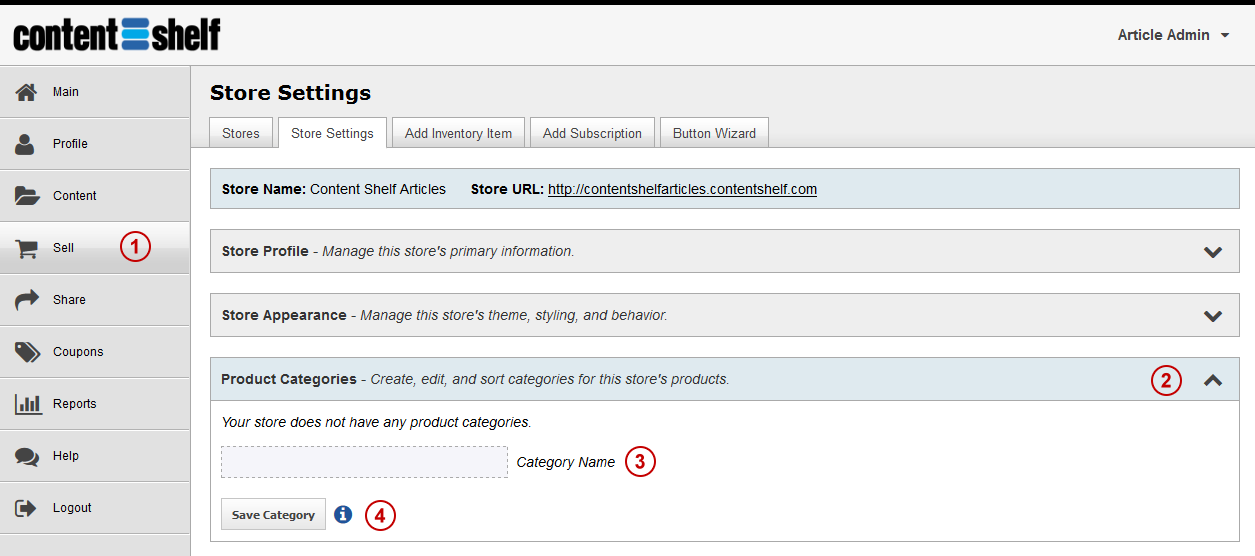Click the Help speech bubbles icon

click(26, 456)
